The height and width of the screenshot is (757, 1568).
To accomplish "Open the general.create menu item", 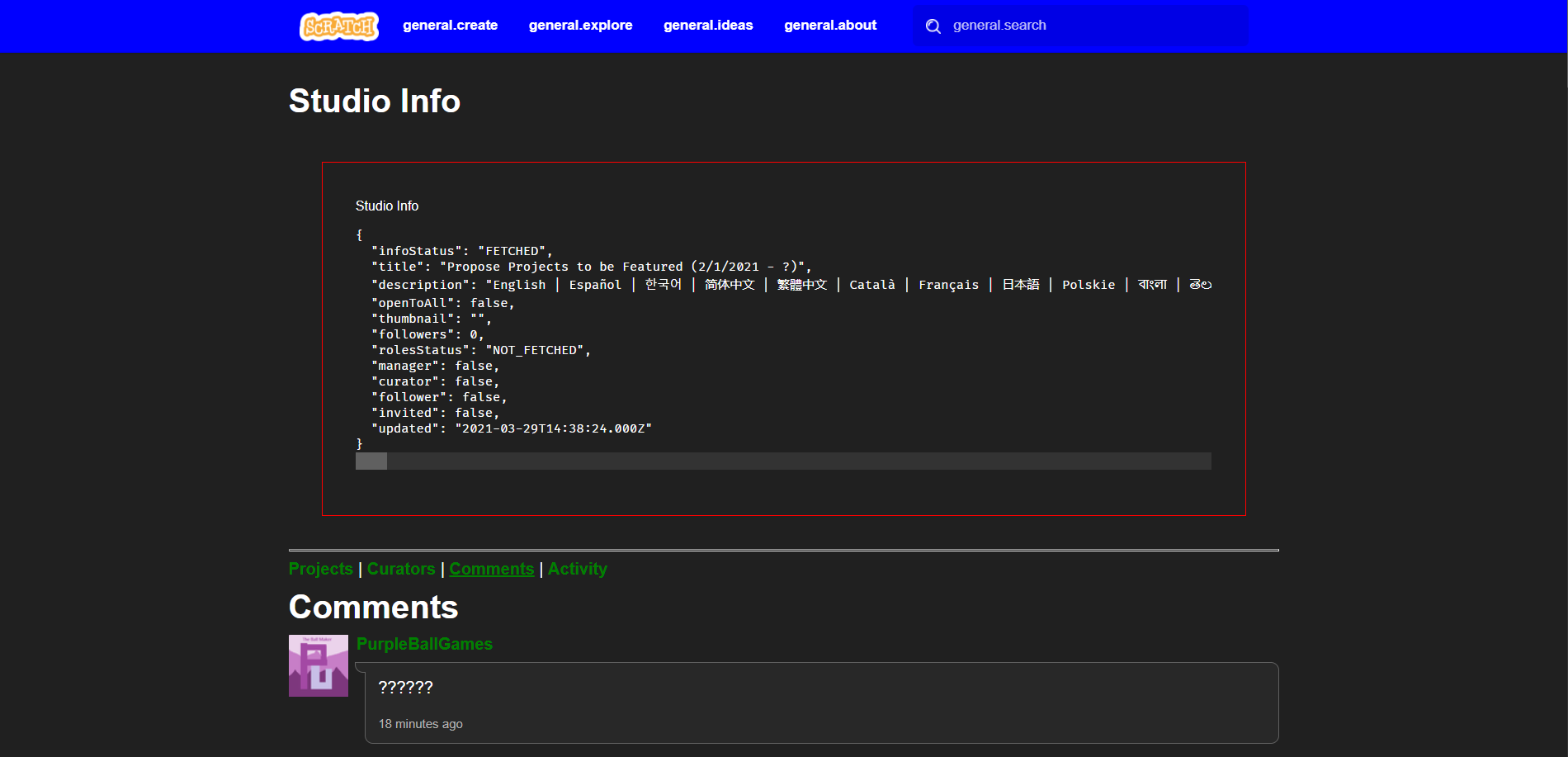I will pyautogui.click(x=450, y=26).
